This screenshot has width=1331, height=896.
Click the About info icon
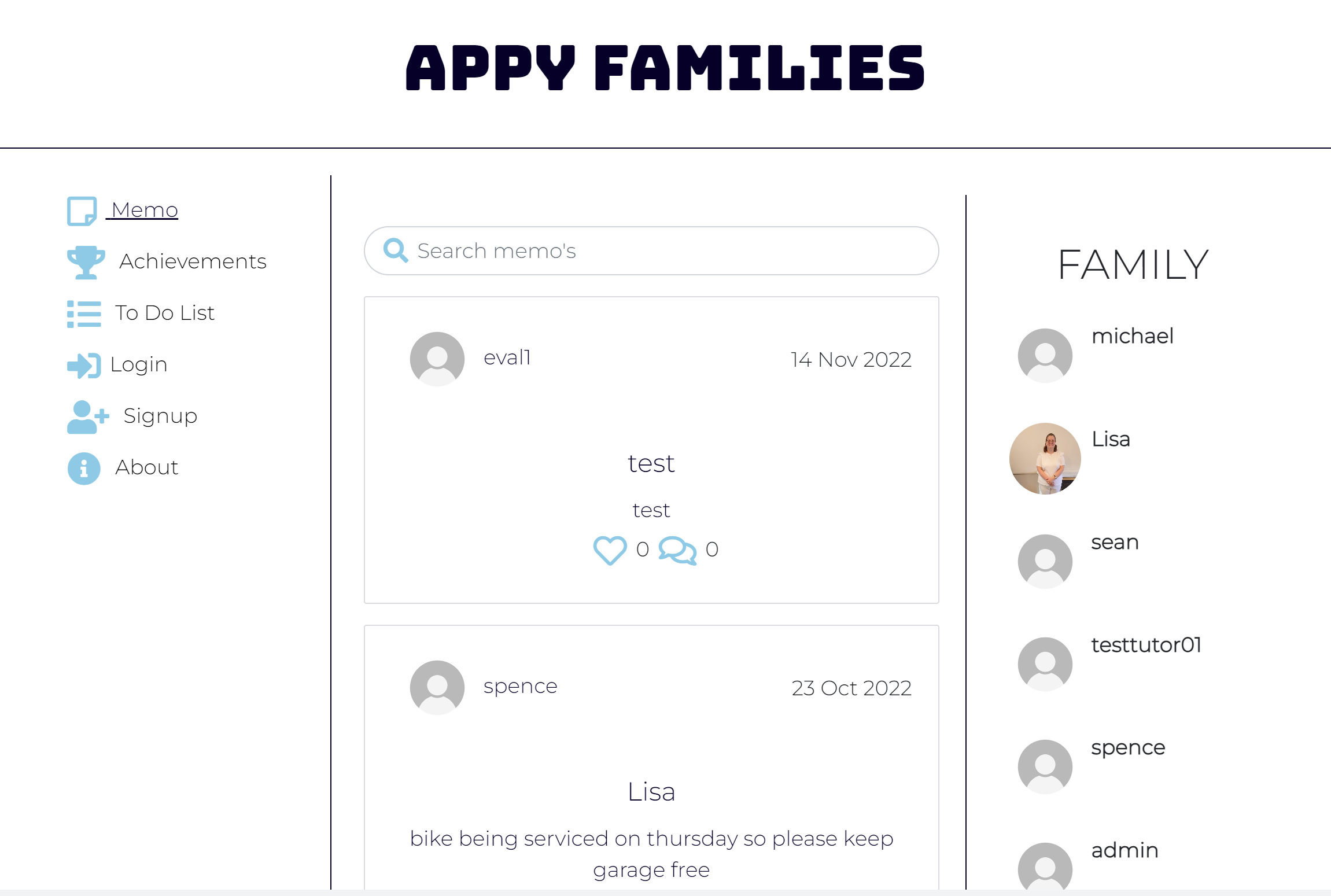pos(84,469)
